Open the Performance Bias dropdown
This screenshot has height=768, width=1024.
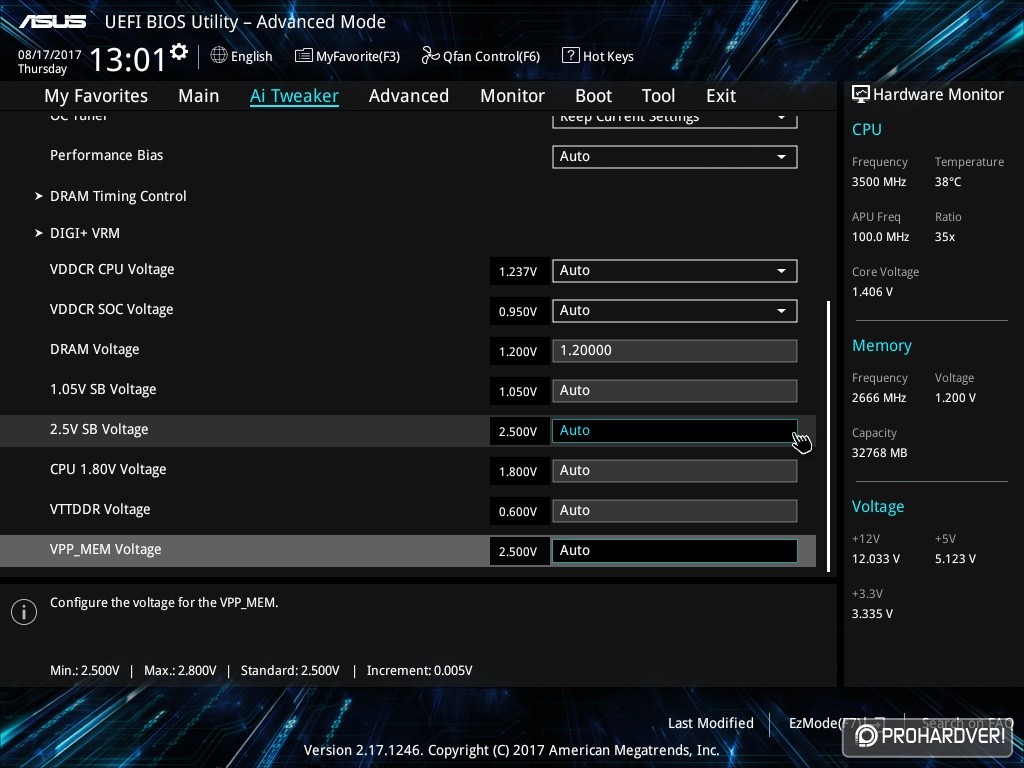point(675,157)
